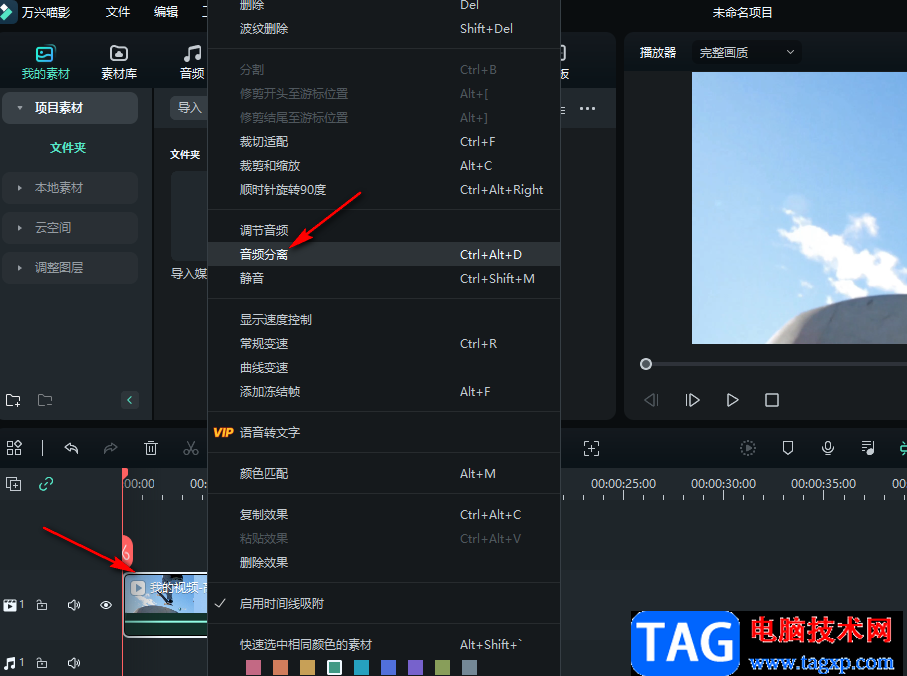Choose 删除效果 remove effects
907x676 pixels.
pyautogui.click(x=384, y=563)
